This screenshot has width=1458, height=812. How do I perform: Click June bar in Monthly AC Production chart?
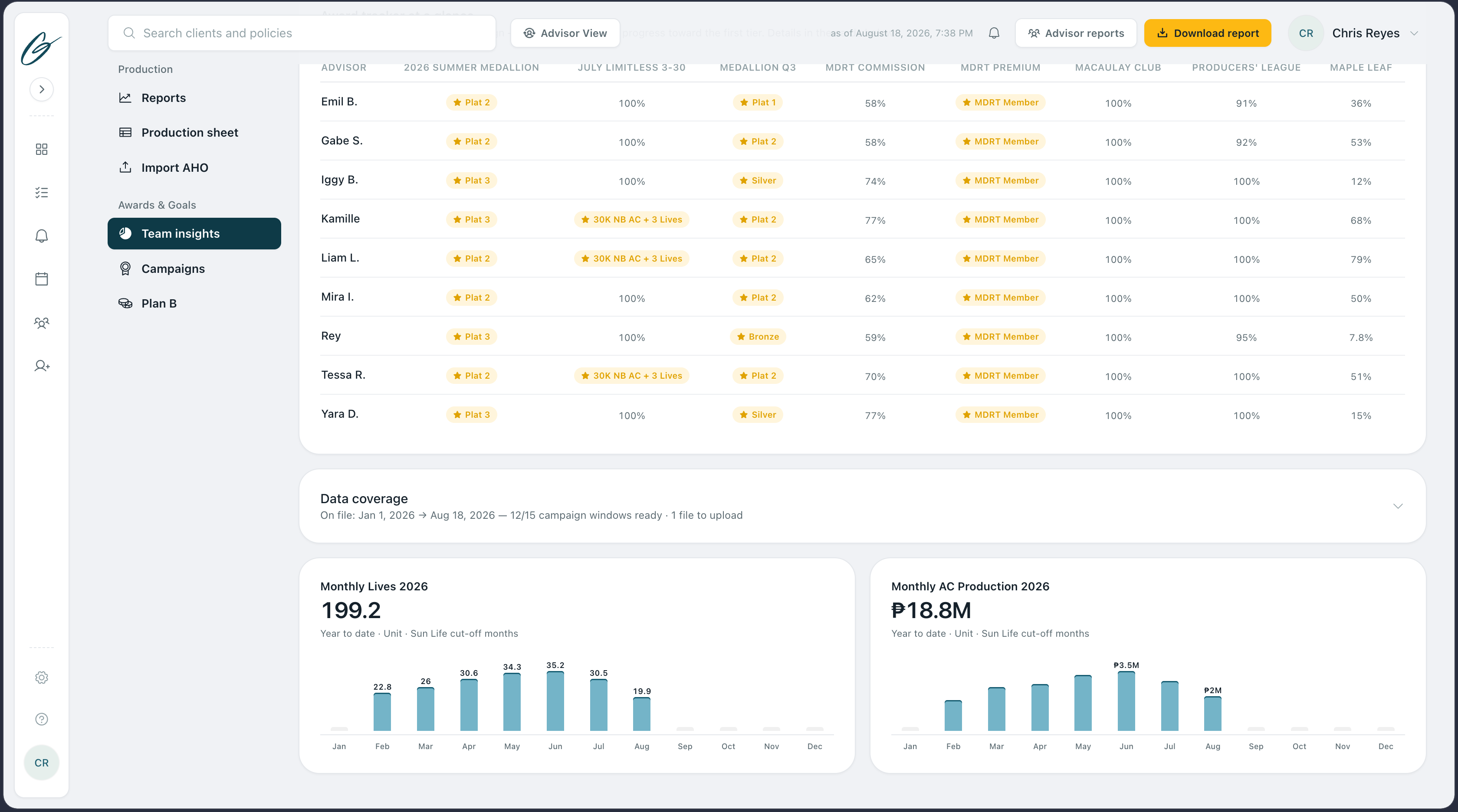pyautogui.click(x=1126, y=701)
